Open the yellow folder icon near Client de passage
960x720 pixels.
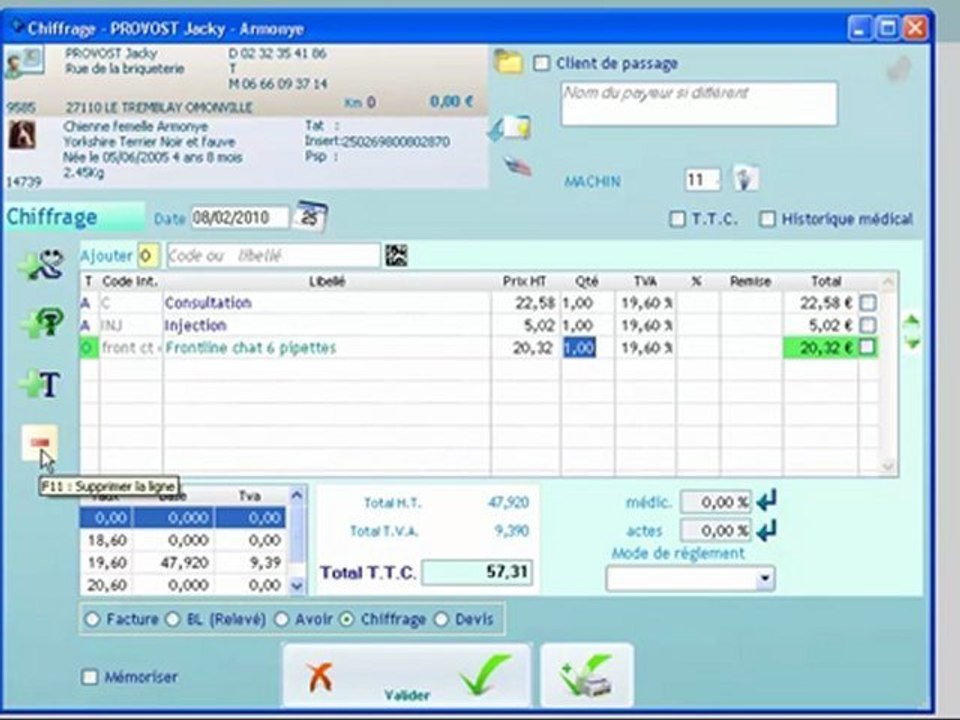(x=508, y=62)
